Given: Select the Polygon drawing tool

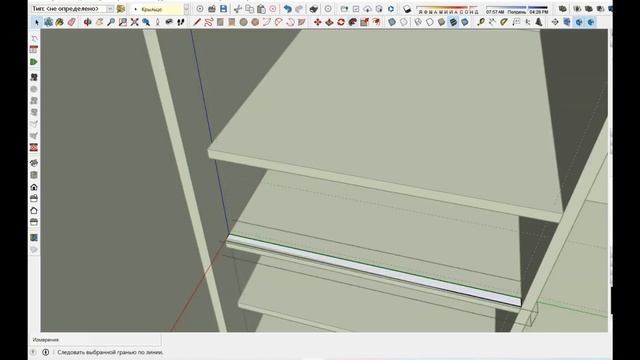Looking at the screenshot, I should (255, 22).
